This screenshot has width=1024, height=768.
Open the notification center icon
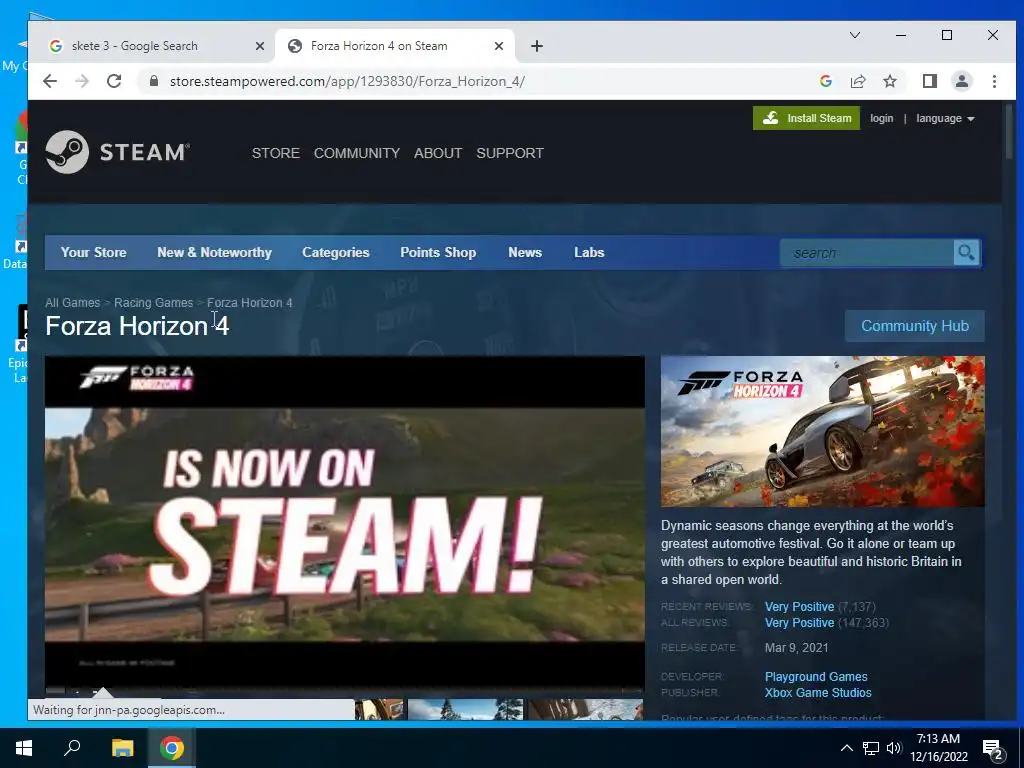[x=993, y=749]
